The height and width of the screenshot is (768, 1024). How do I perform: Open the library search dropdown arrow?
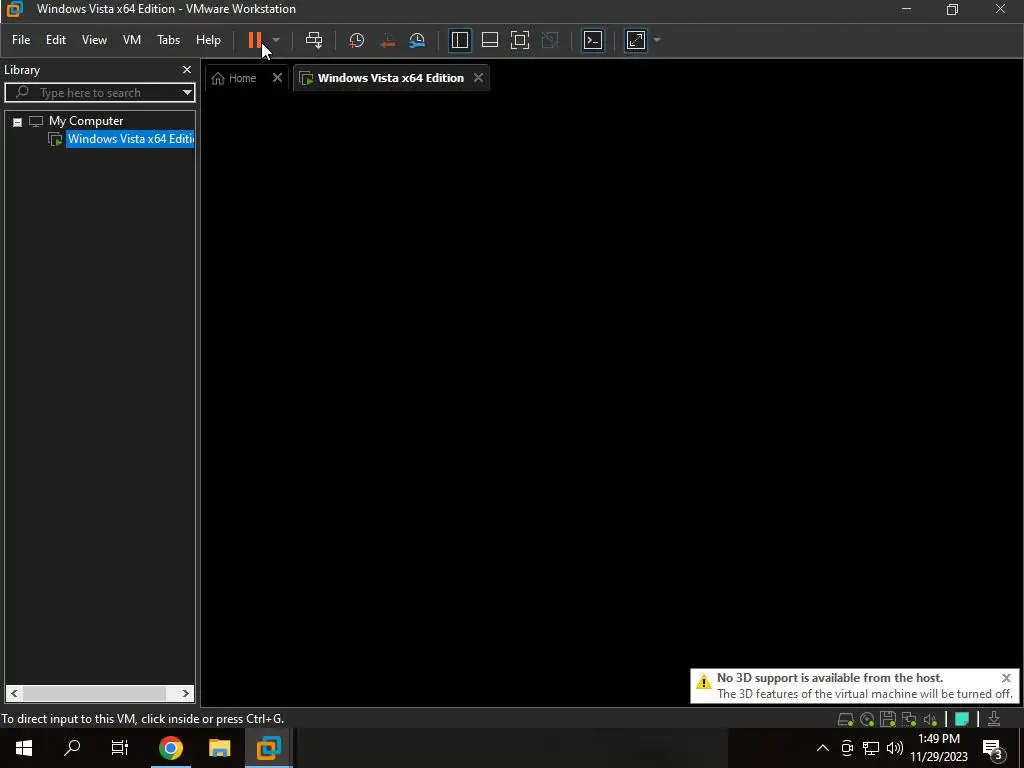pos(187,93)
